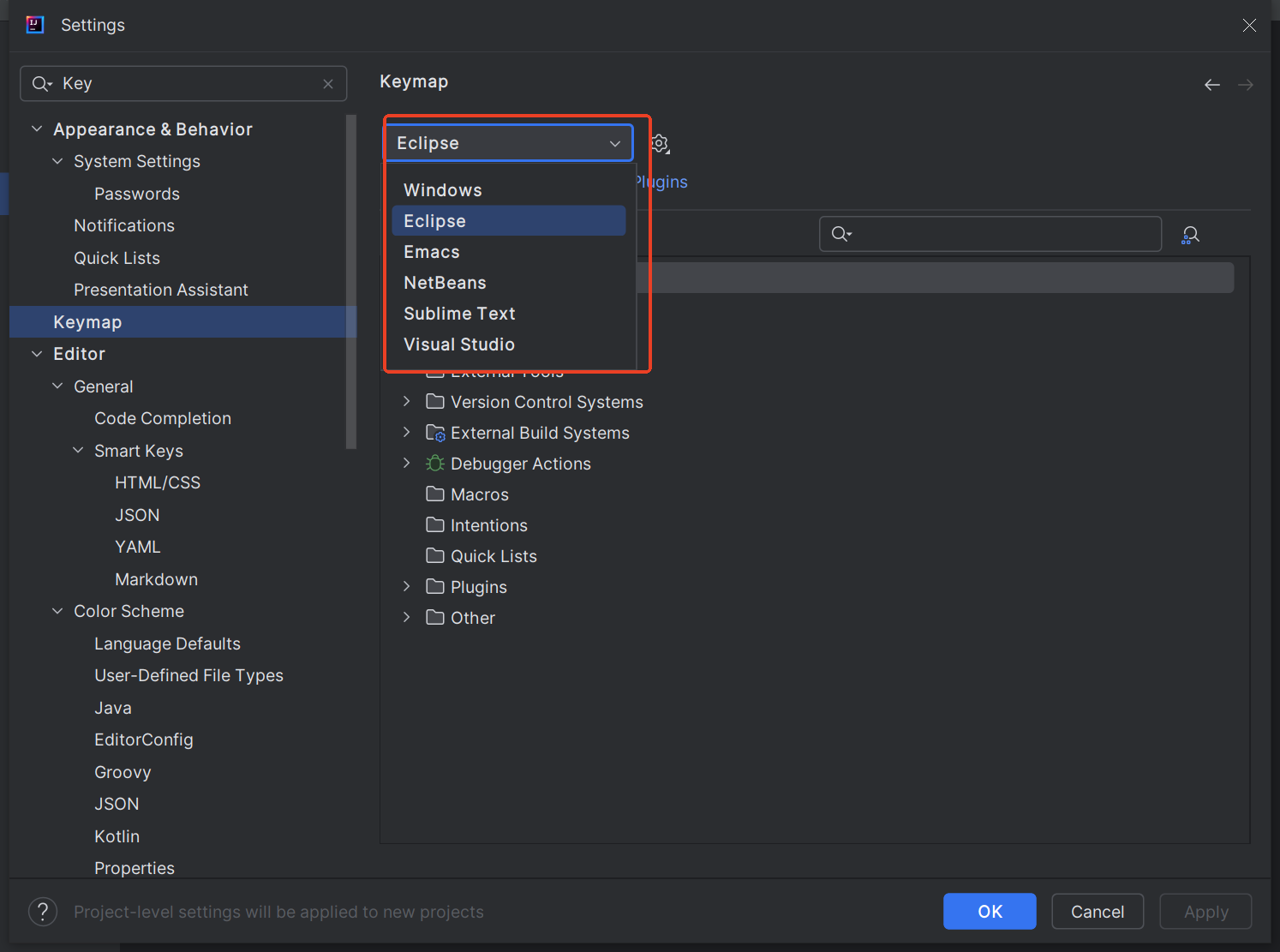Click the OK button

(990, 912)
